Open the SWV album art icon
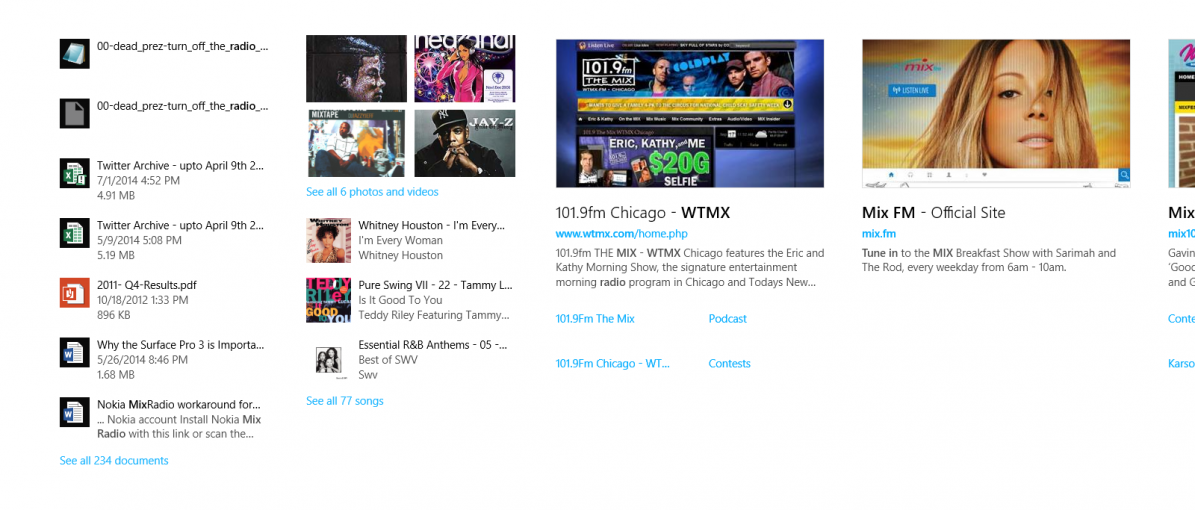Screen dimensions: 1195x510 coord(328,360)
